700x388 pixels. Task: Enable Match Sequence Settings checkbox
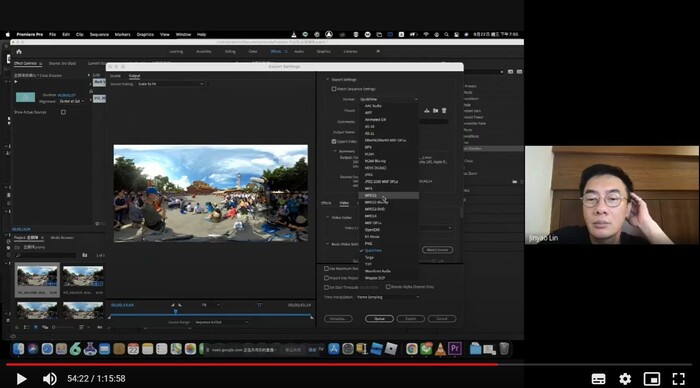(x=333, y=89)
